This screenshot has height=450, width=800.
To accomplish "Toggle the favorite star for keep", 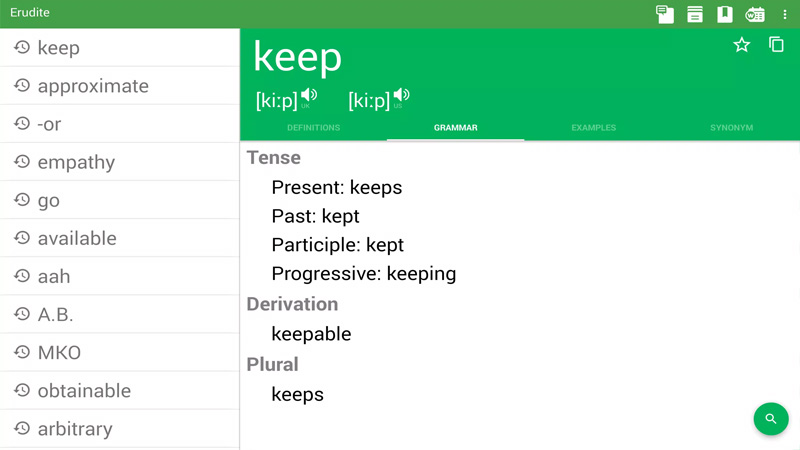I will [x=742, y=45].
